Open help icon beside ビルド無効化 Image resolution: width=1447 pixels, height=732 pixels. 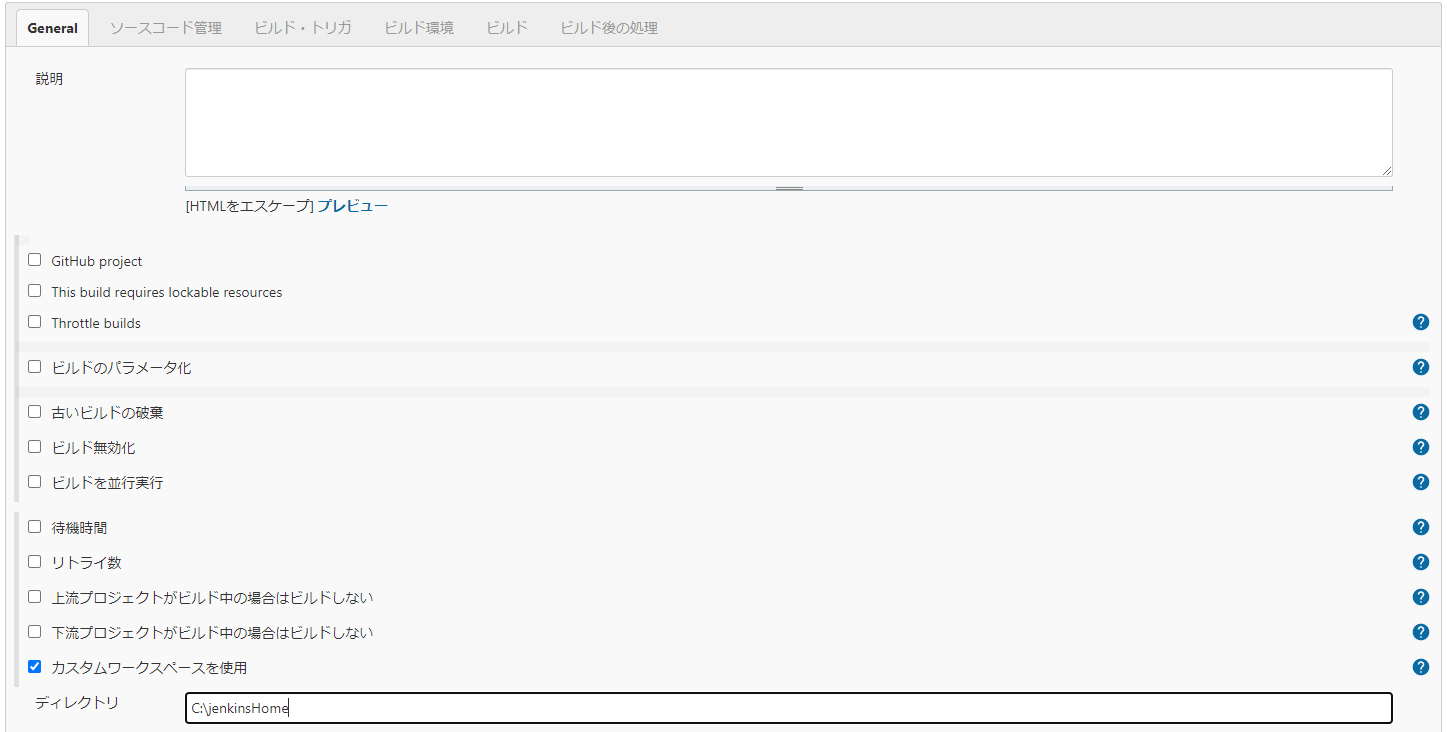(x=1420, y=447)
